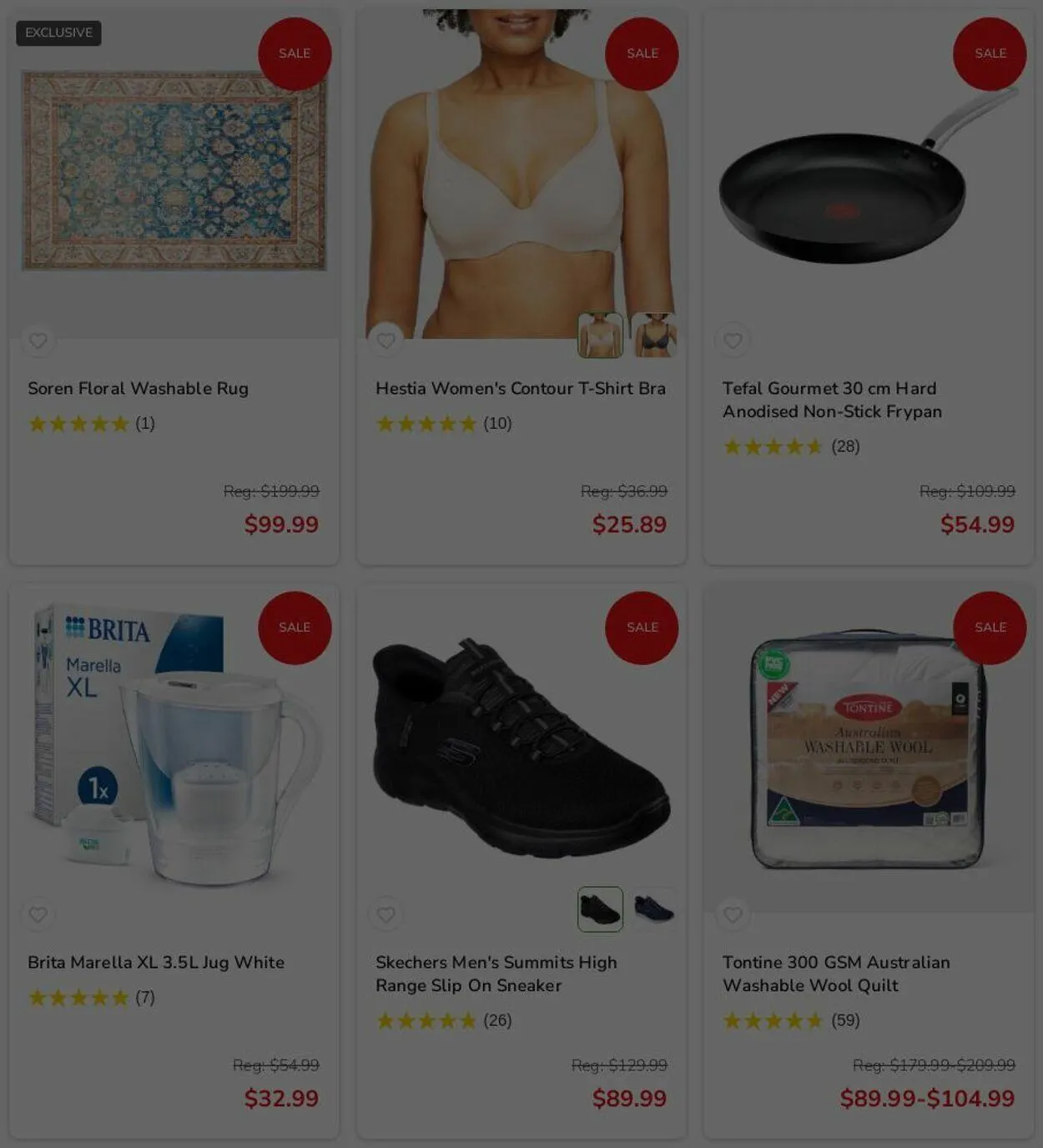This screenshot has height=1148, width=1043.
Task: Click the heart icon on Tefal Frypan
Action: (x=733, y=340)
